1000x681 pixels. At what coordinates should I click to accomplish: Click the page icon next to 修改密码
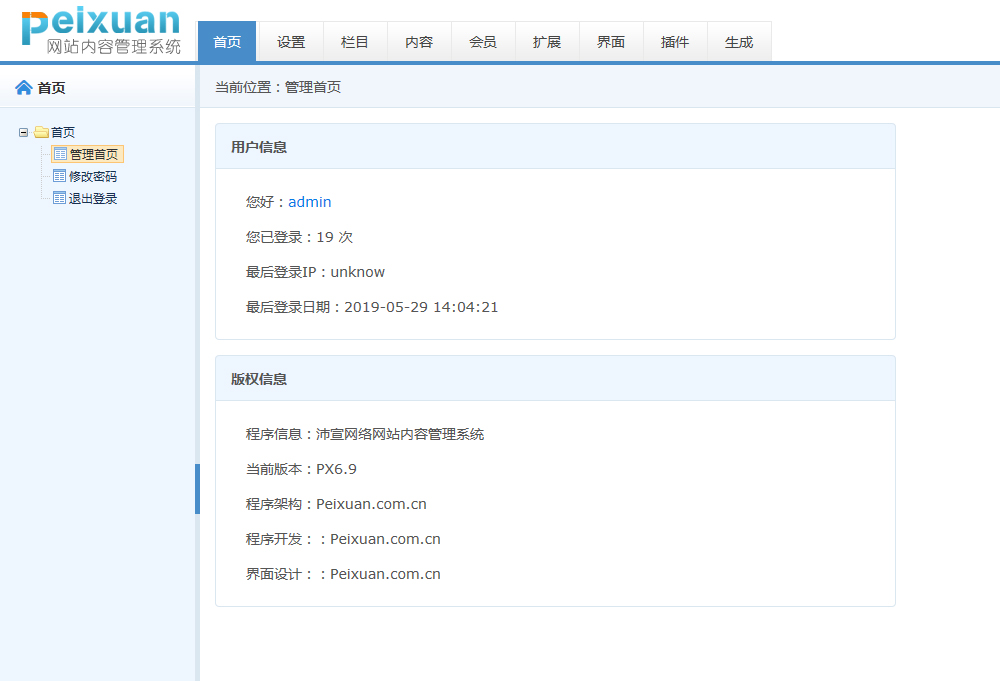pos(60,176)
